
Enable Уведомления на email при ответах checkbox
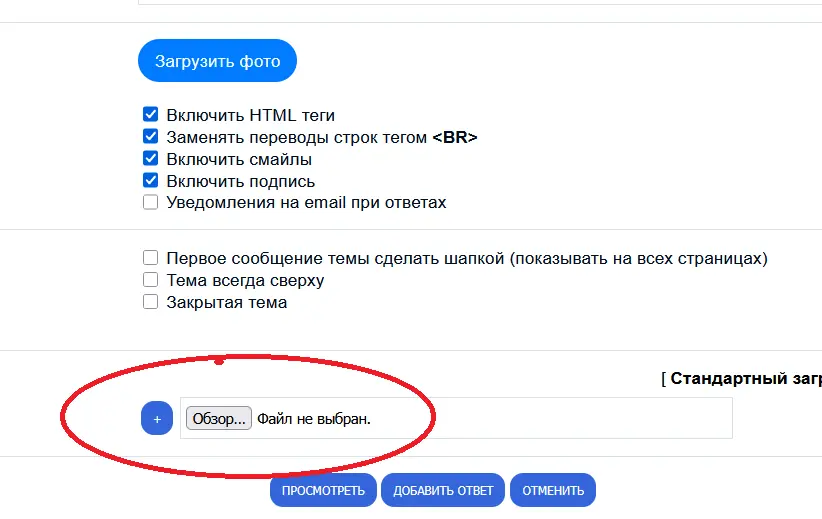(x=151, y=202)
